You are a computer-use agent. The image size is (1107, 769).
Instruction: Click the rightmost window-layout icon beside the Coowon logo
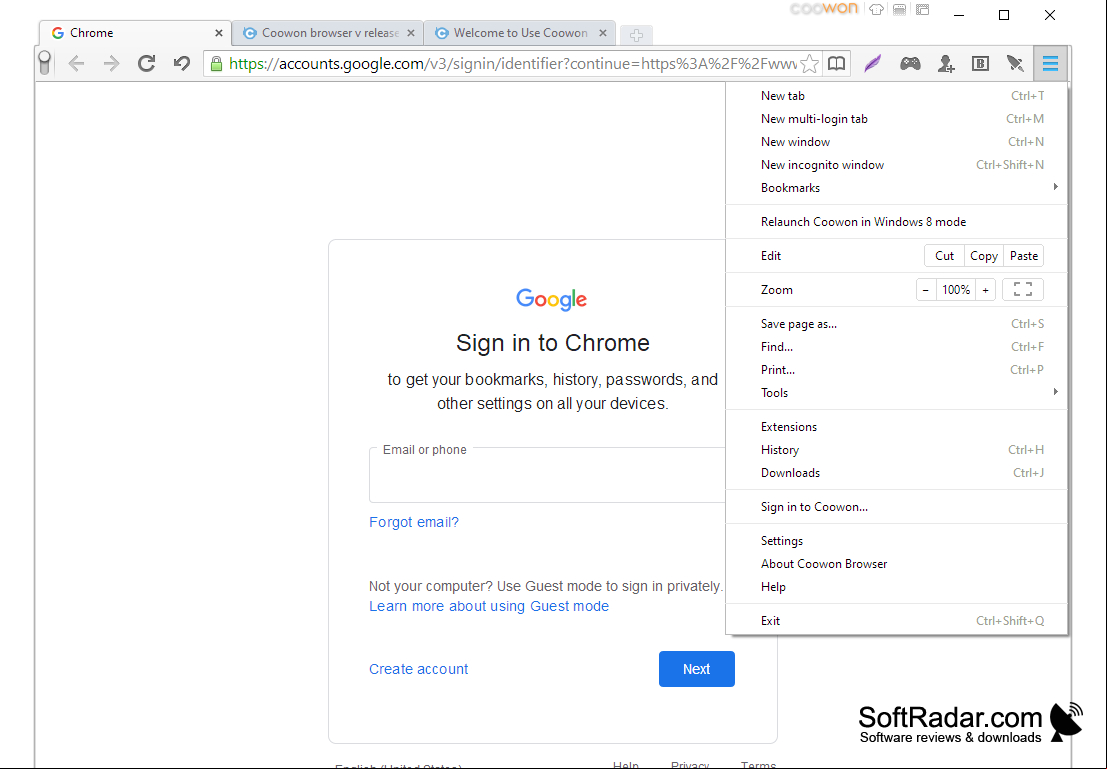pyautogui.click(x=923, y=10)
